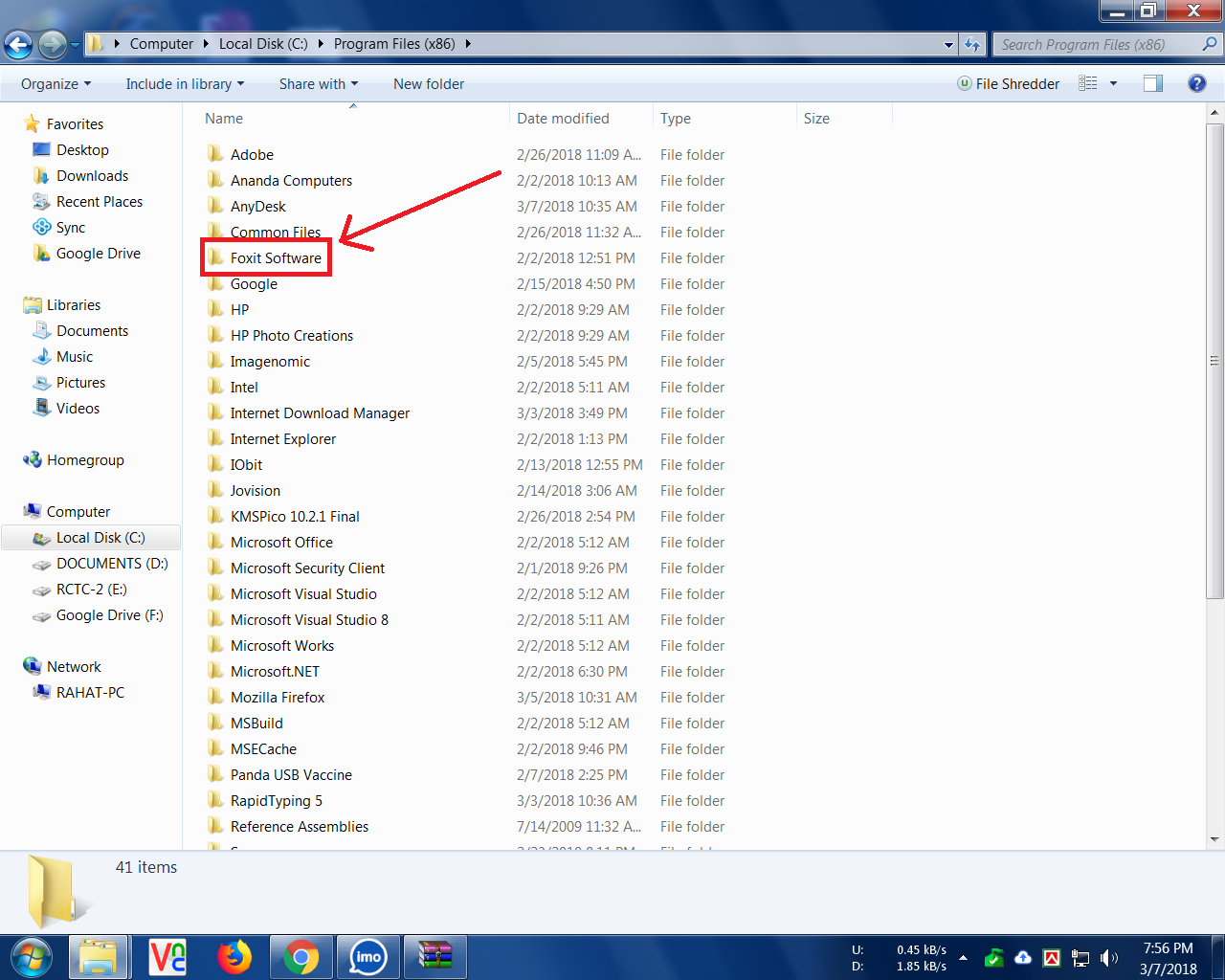Click the Search Program Files input field
This screenshot has width=1225, height=980.
(x=1096, y=44)
